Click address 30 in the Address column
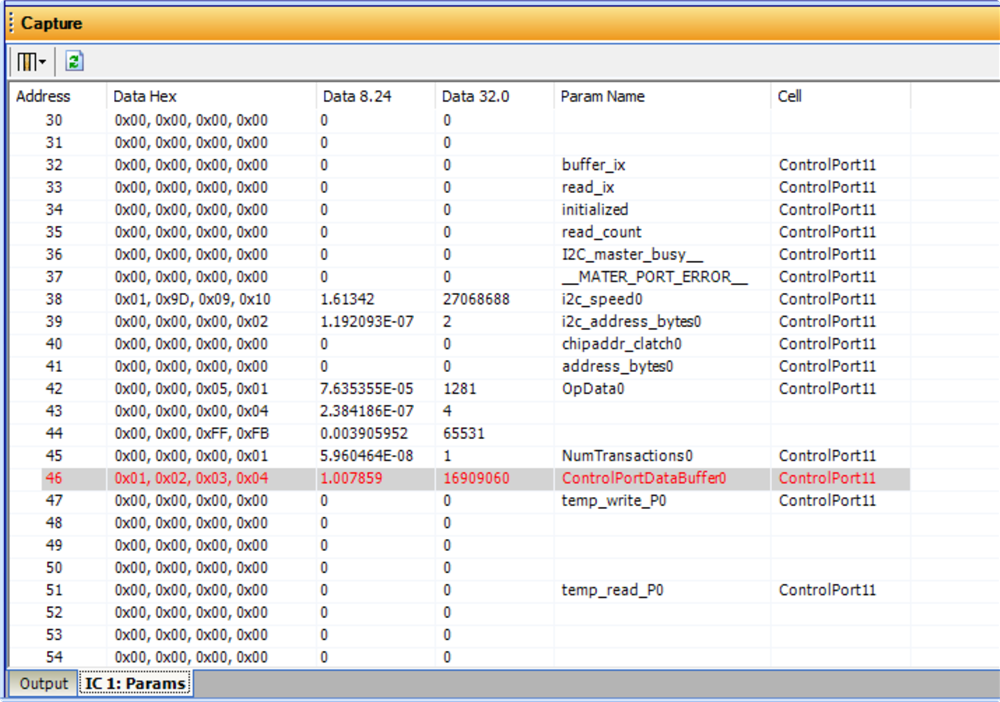The height and width of the screenshot is (702, 1000). tap(54, 121)
